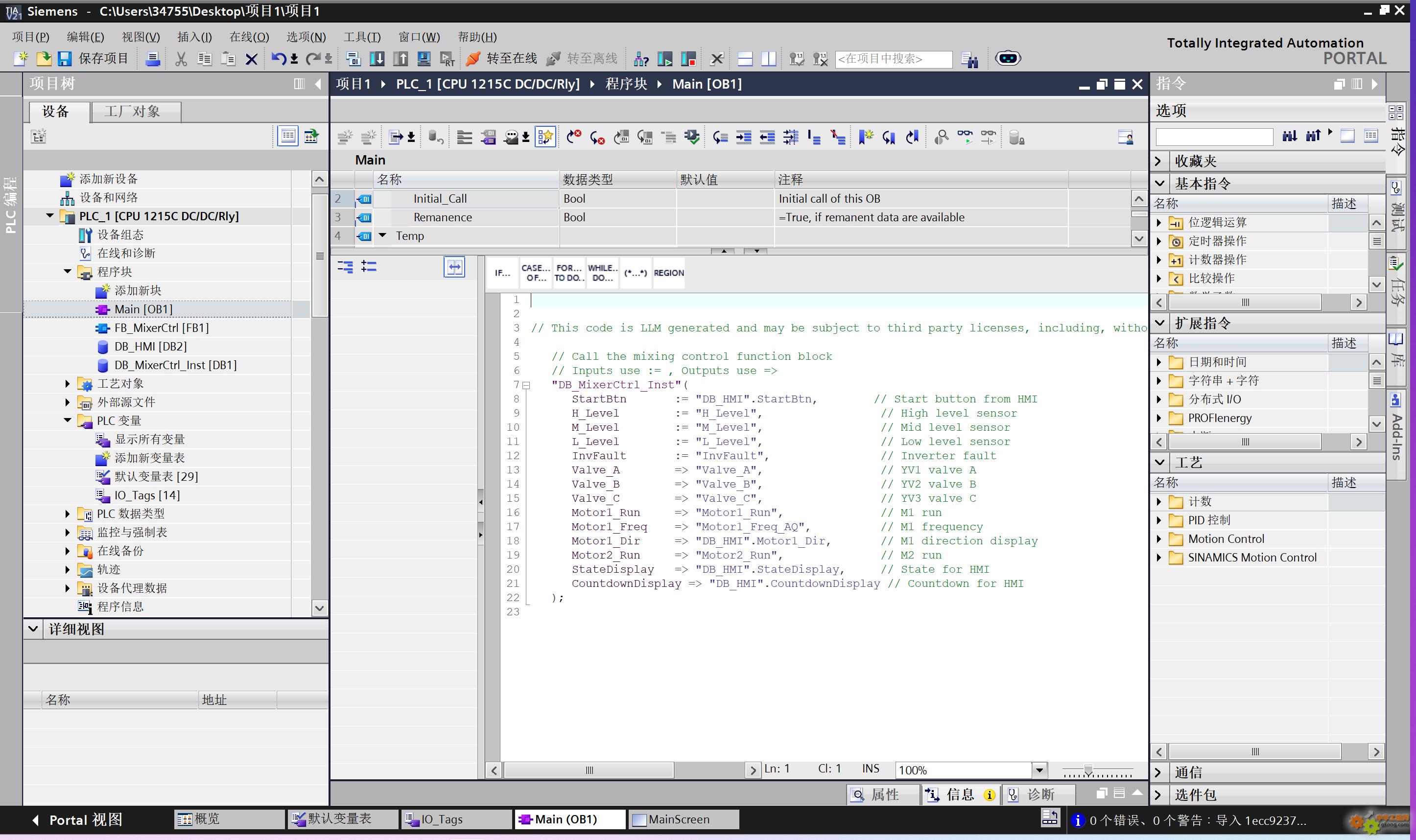Expand the 收藏夹 section in instructions

click(1159, 162)
